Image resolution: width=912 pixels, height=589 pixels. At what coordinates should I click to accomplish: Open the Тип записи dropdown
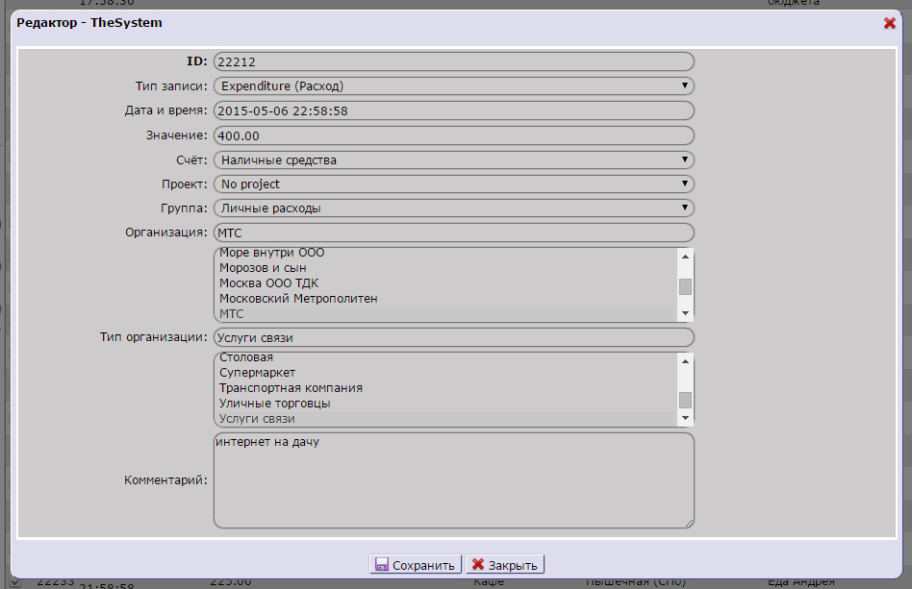453,86
